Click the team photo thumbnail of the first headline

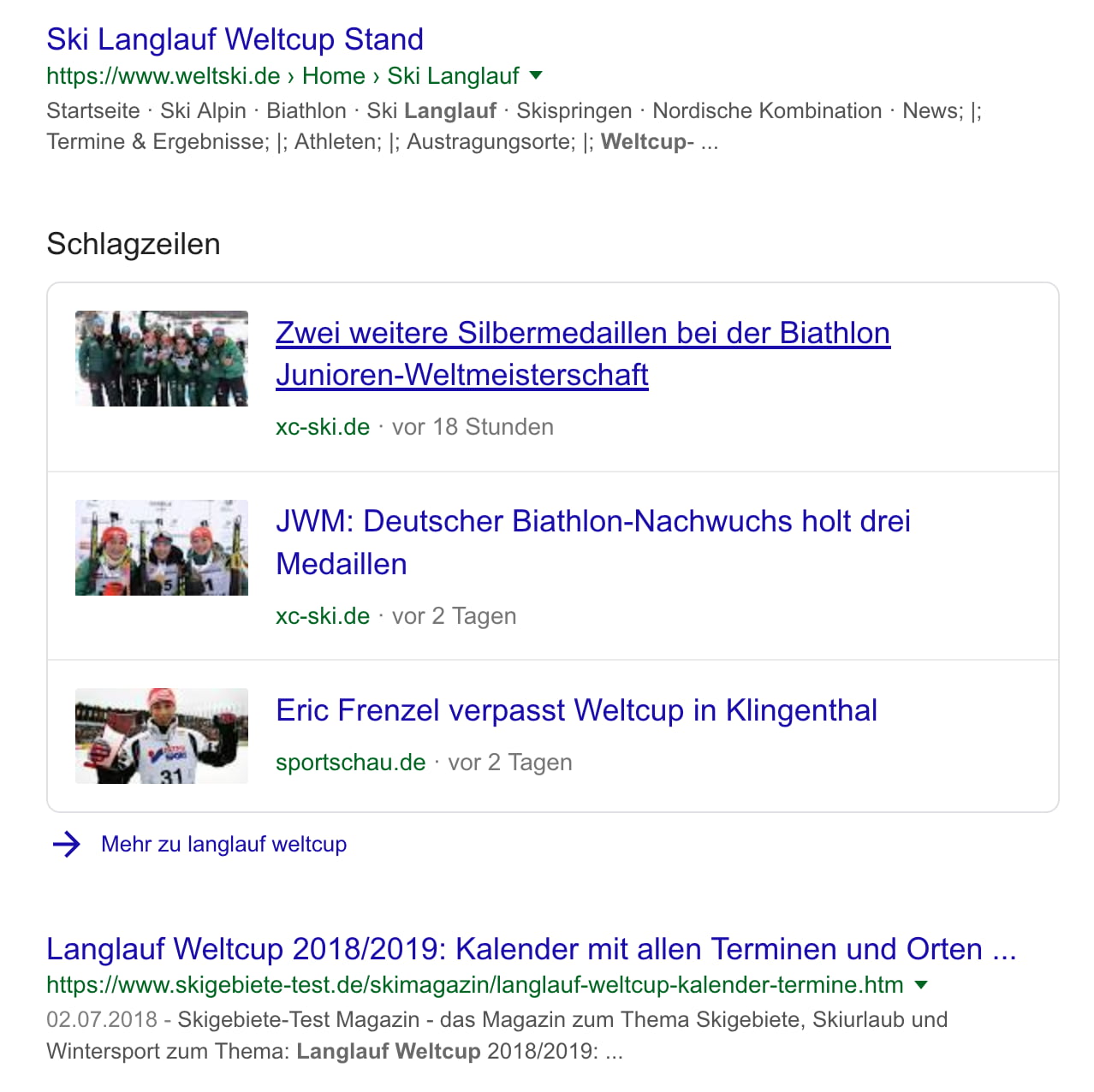(162, 359)
